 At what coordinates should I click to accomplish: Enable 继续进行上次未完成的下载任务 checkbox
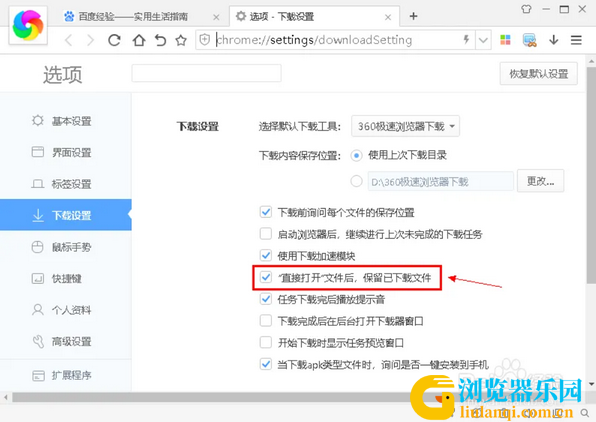(266, 234)
